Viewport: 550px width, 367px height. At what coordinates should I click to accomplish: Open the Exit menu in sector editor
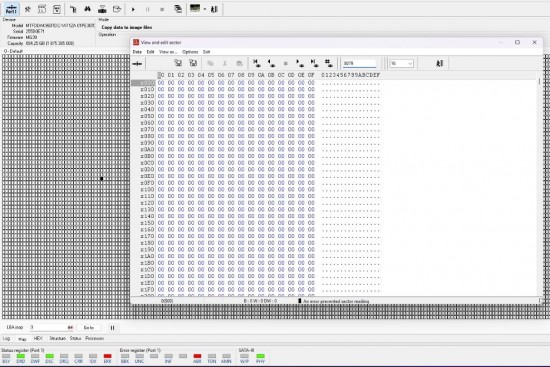pos(206,52)
